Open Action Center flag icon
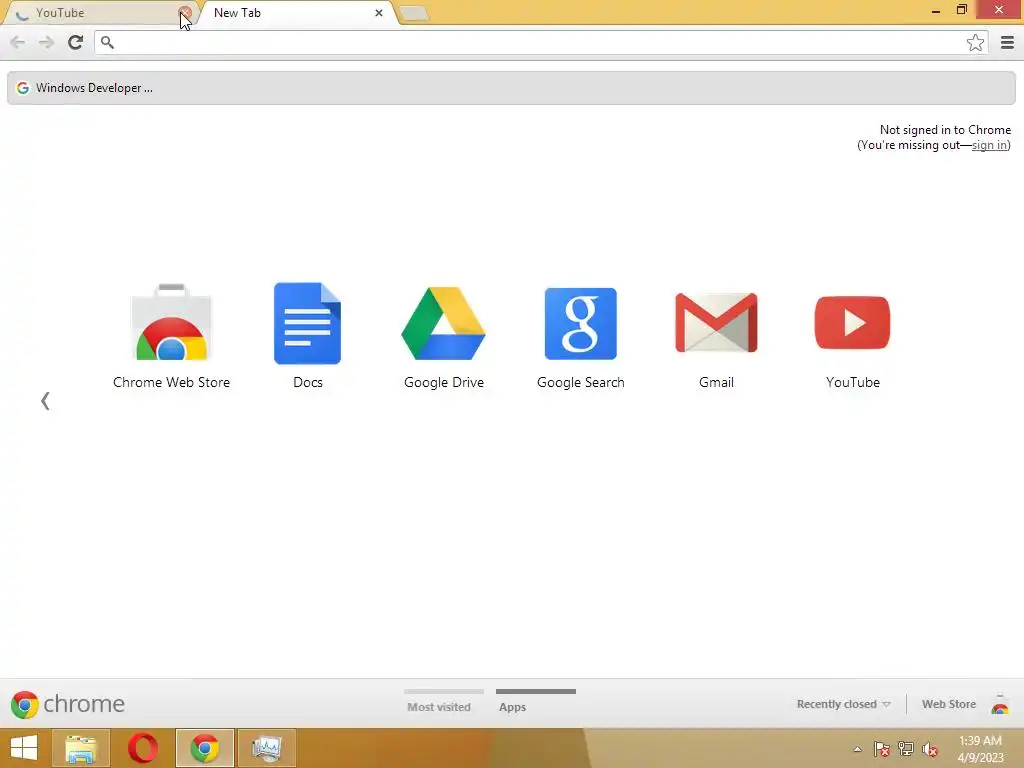Image resolution: width=1024 pixels, height=768 pixels. [881, 749]
